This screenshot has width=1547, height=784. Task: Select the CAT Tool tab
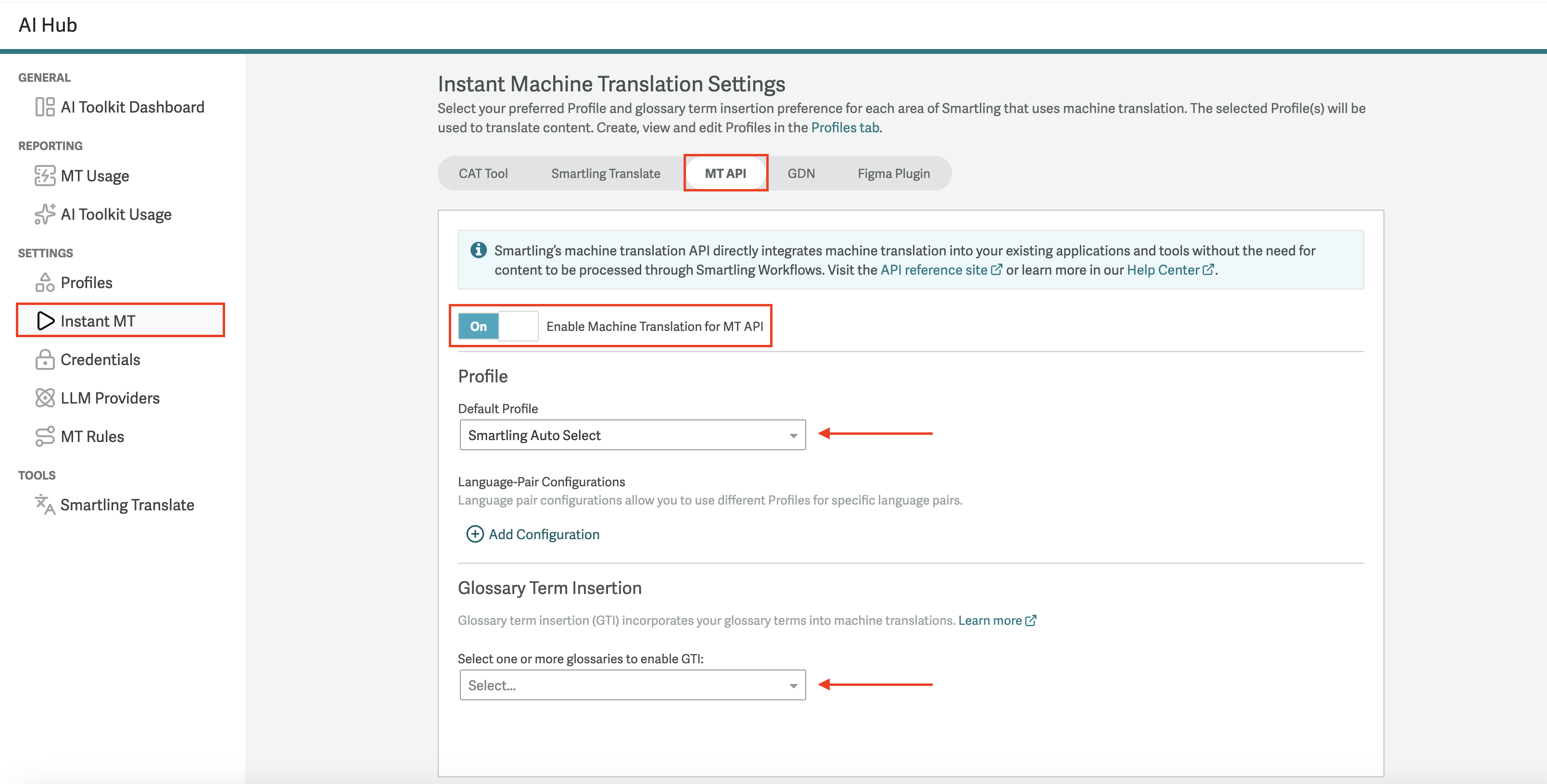pyautogui.click(x=483, y=173)
